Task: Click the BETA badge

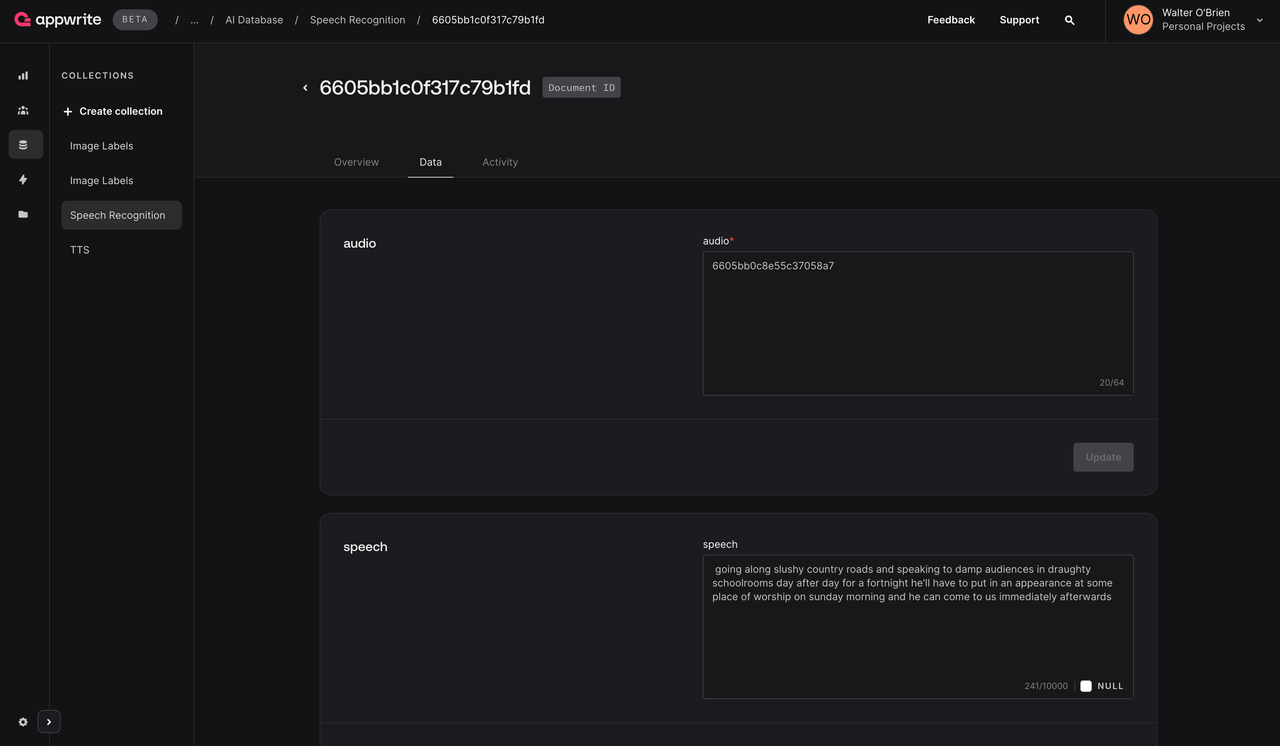Action: (135, 20)
